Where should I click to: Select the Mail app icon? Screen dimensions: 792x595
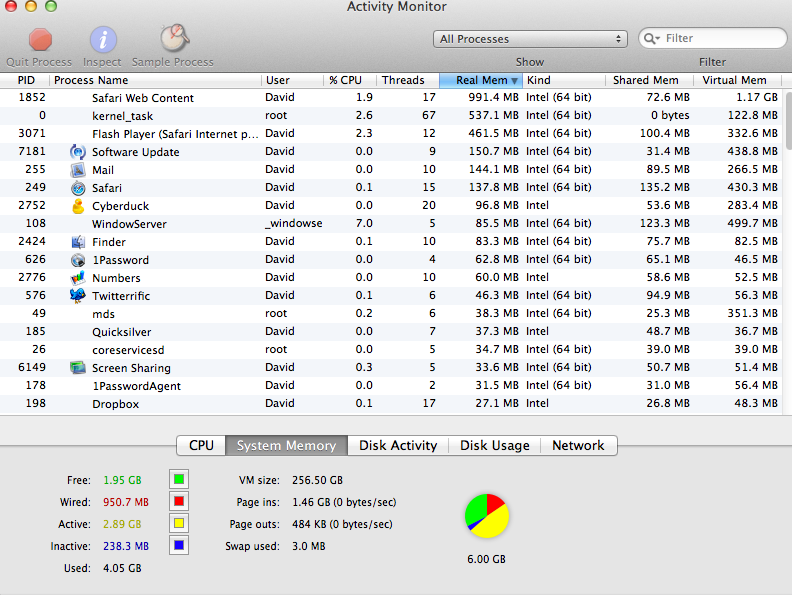click(x=78, y=170)
